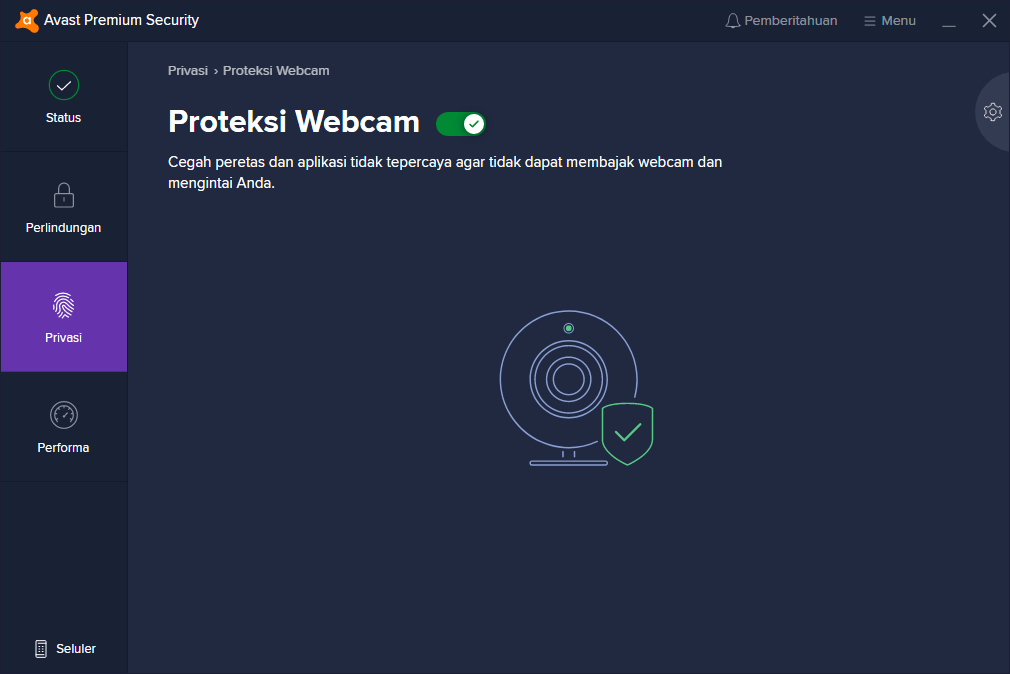Open notifications via the bell icon
The image size is (1010, 674).
coord(733,21)
